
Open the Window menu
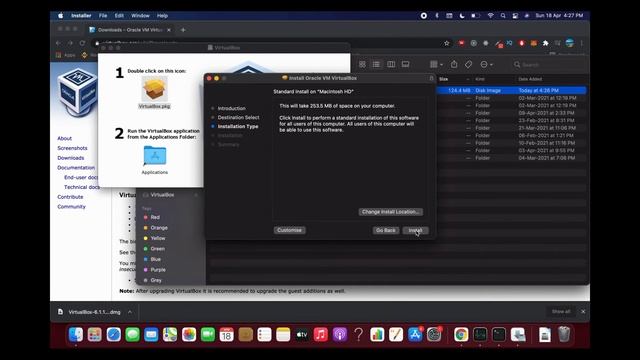pyautogui.click(x=140, y=16)
